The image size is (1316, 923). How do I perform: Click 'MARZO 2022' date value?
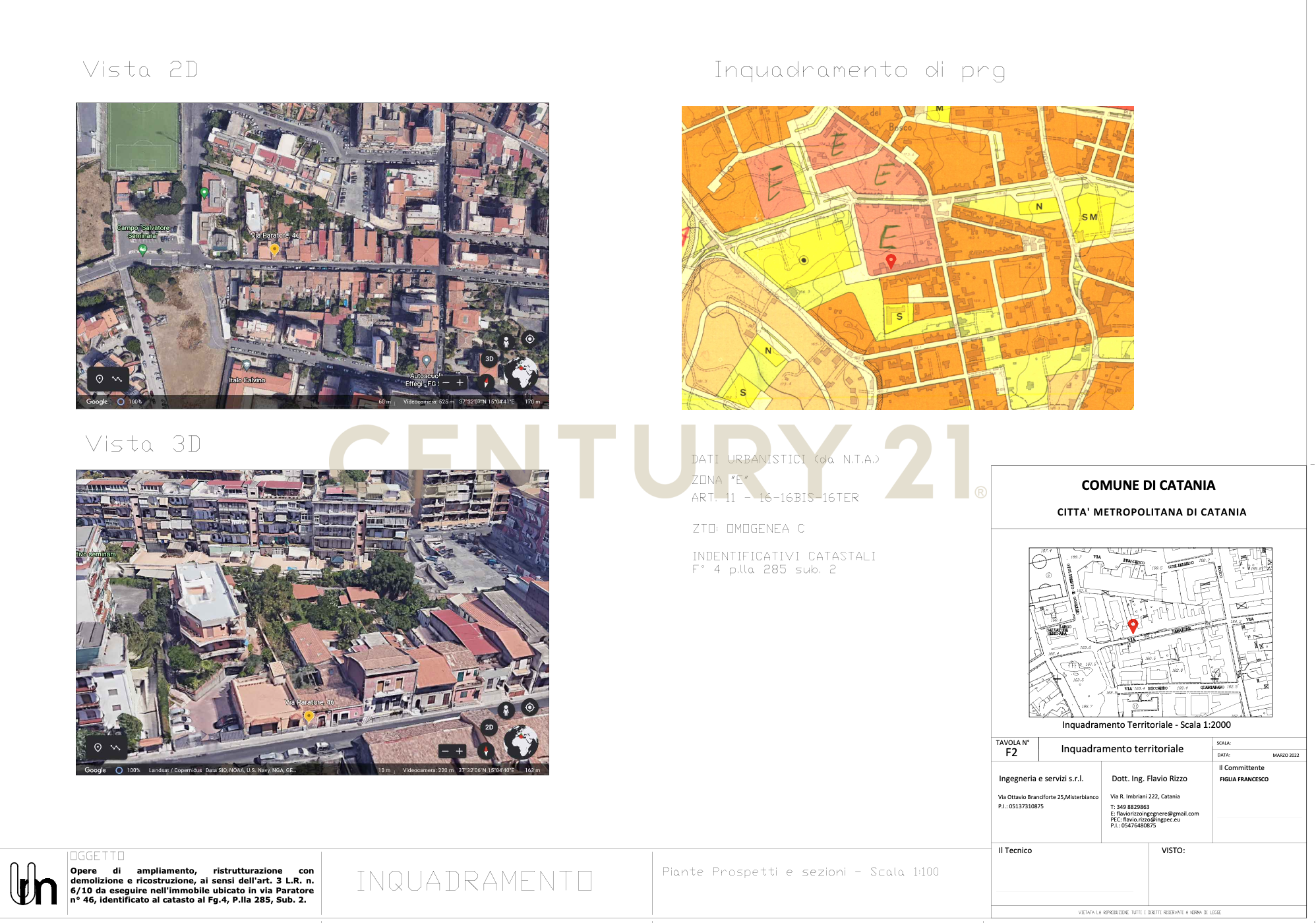1286,756
